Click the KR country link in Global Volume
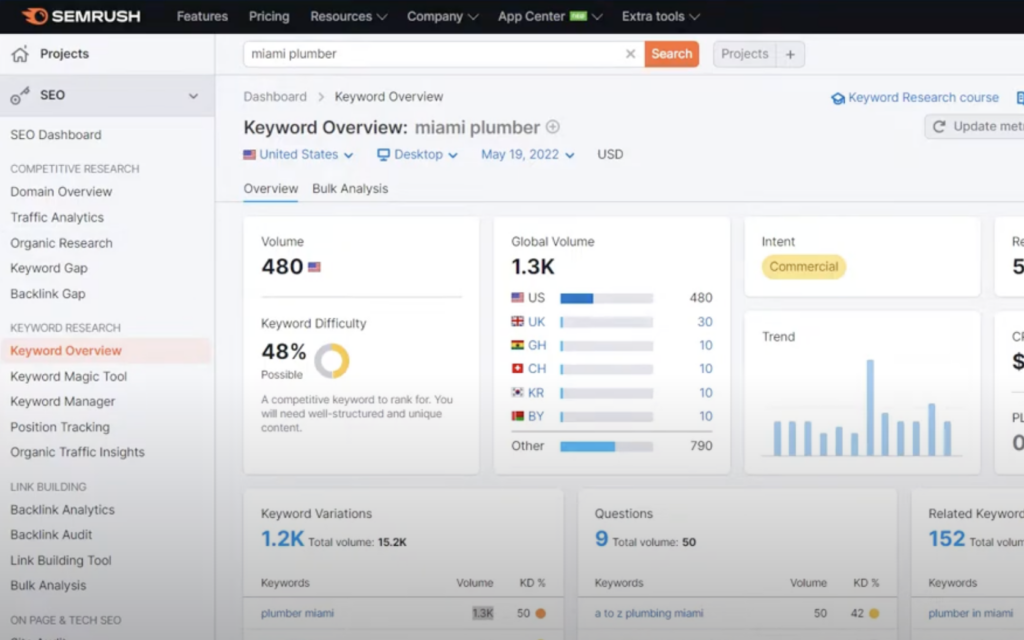Screen dimensions: 1024x640 (536, 393)
